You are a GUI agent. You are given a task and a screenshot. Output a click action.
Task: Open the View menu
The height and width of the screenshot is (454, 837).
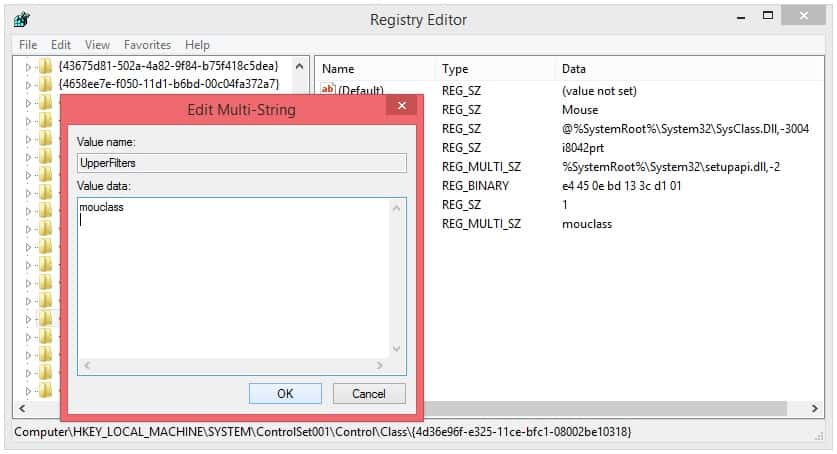tap(97, 45)
